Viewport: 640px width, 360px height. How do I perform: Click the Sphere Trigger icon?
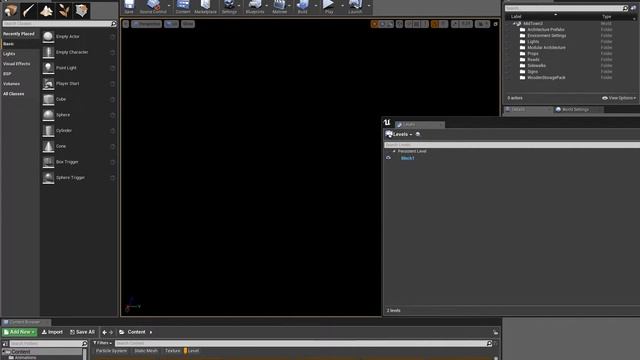click(48, 178)
